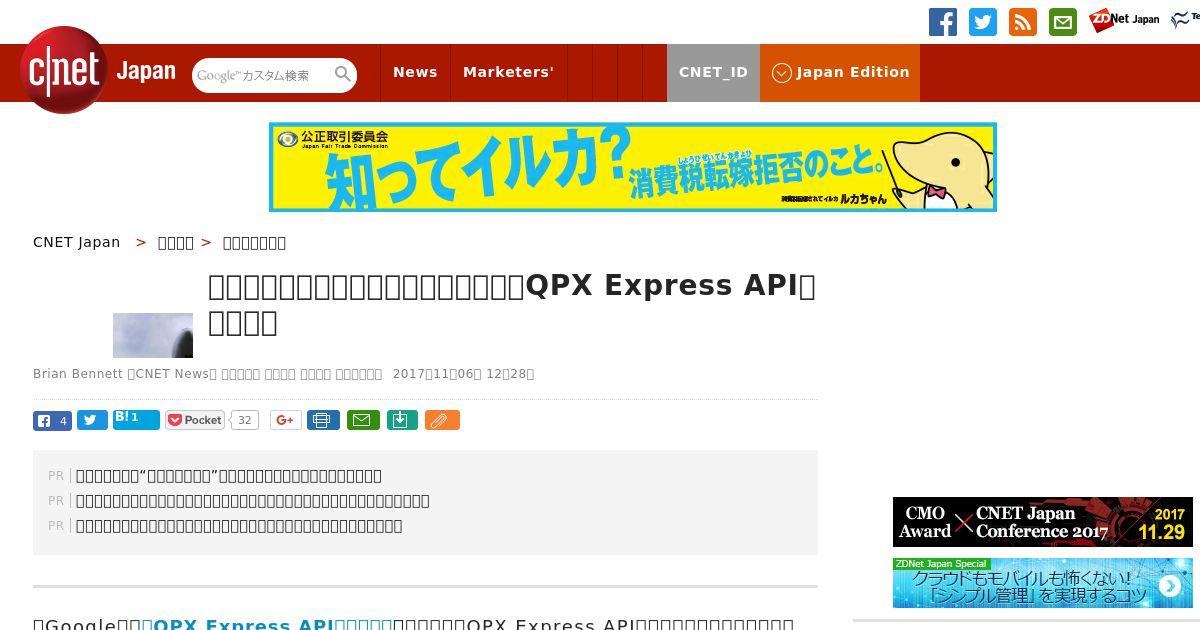This screenshot has height=630, width=1200.
Task: Expand the Japan Edition dropdown
Action: (x=840, y=72)
